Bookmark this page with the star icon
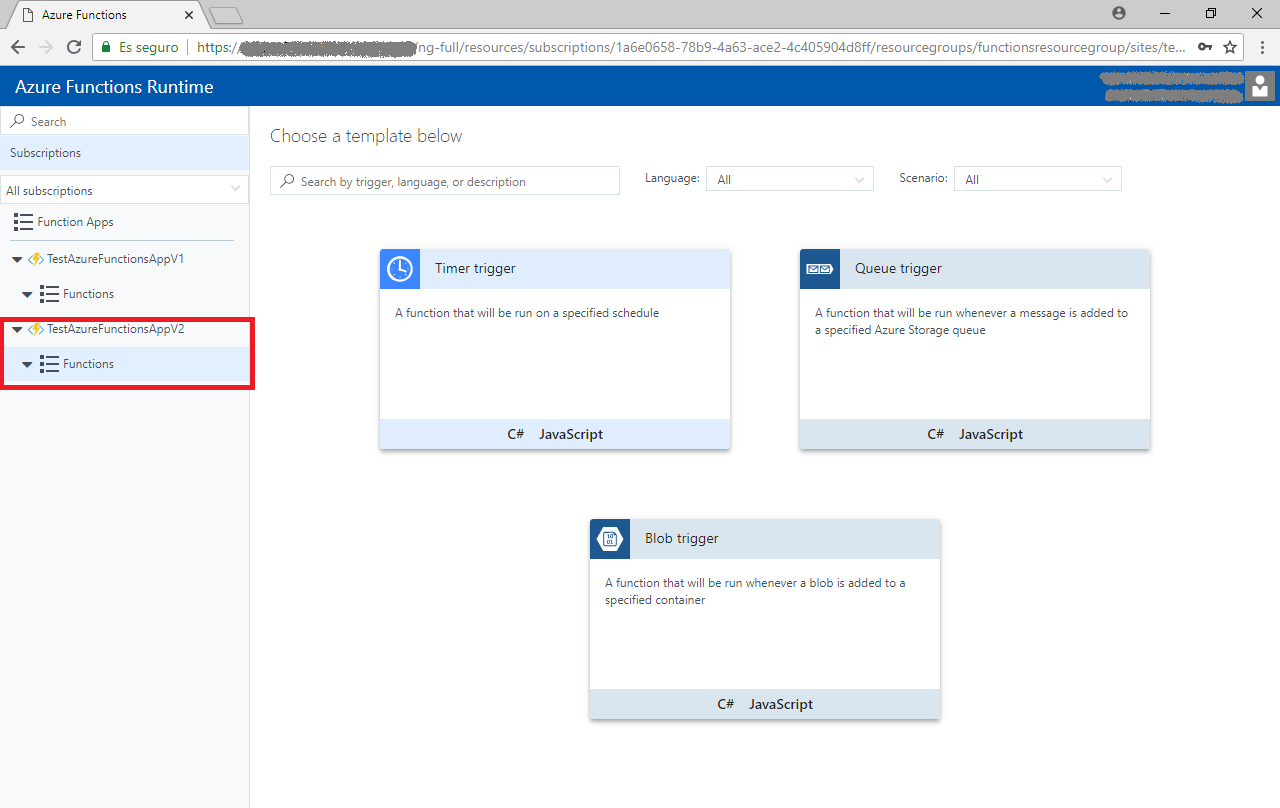The image size is (1280, 808). 1230,47
